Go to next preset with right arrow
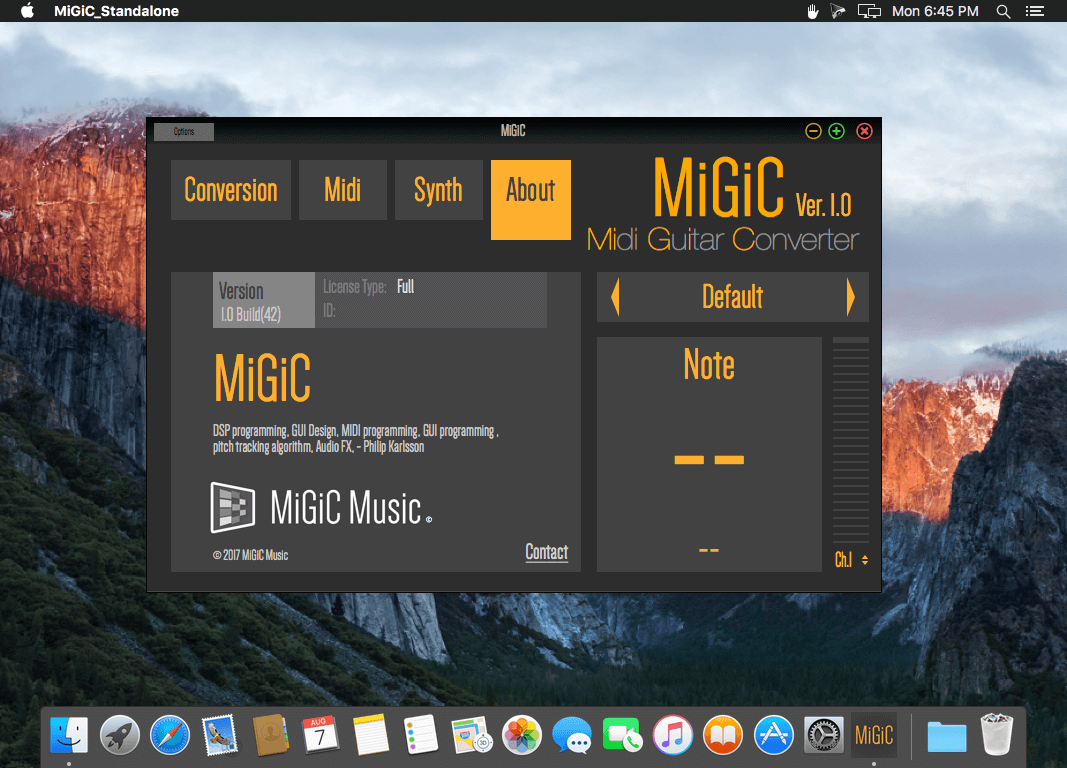 tap(851, 297)
